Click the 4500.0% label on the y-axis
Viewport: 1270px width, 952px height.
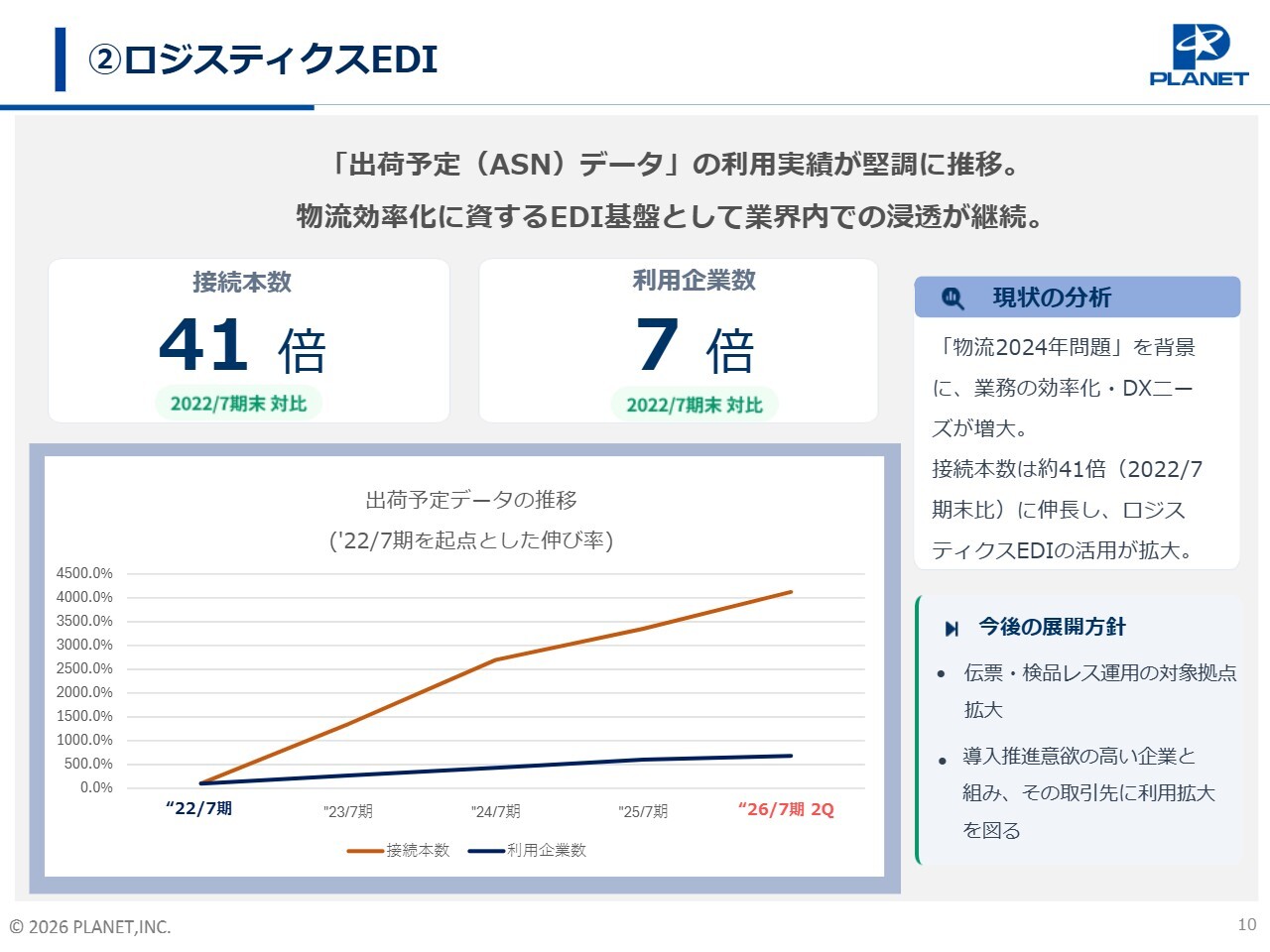84,573
